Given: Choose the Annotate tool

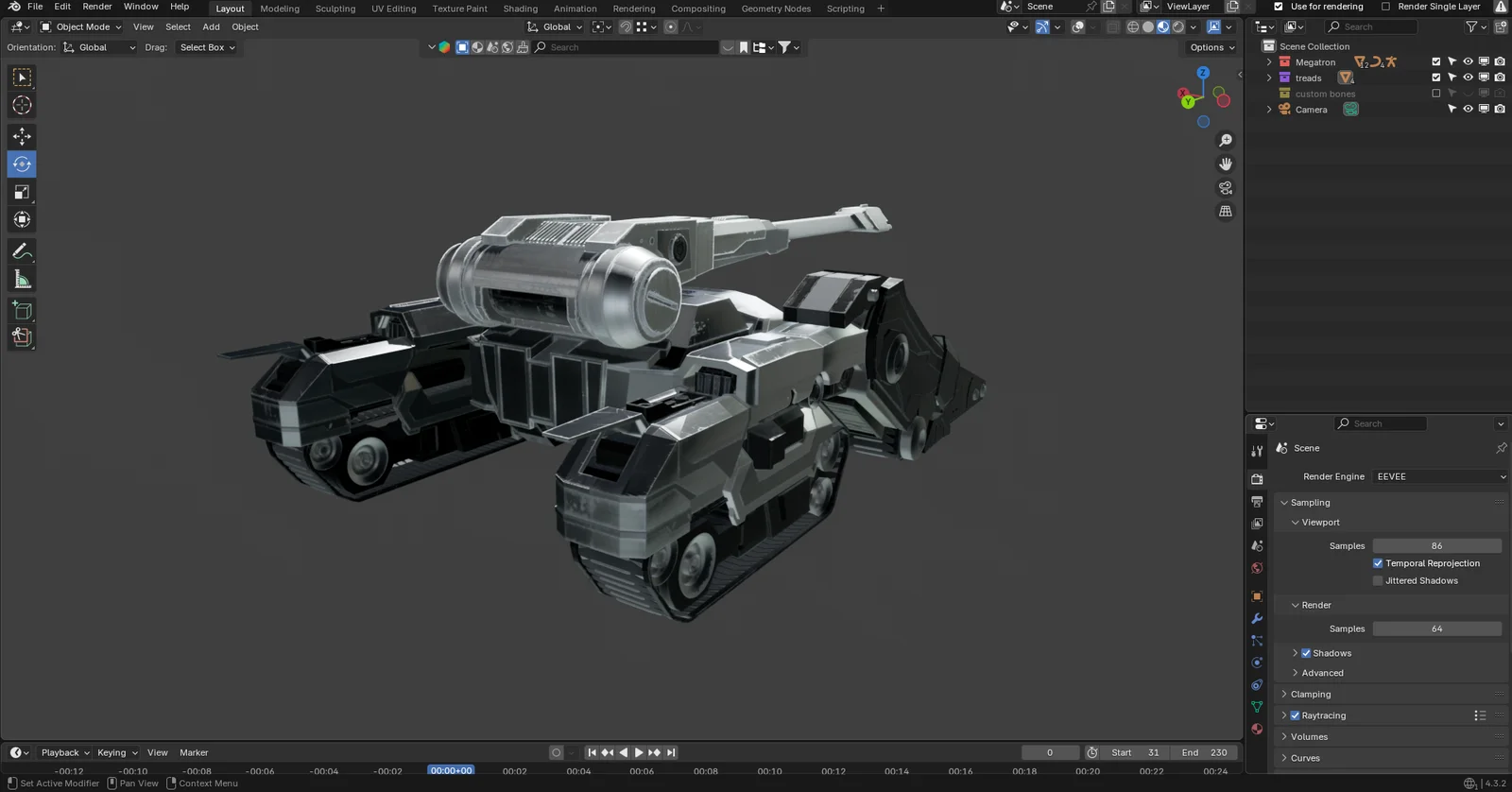Looking at the screenshot, I should coord(22,251).
